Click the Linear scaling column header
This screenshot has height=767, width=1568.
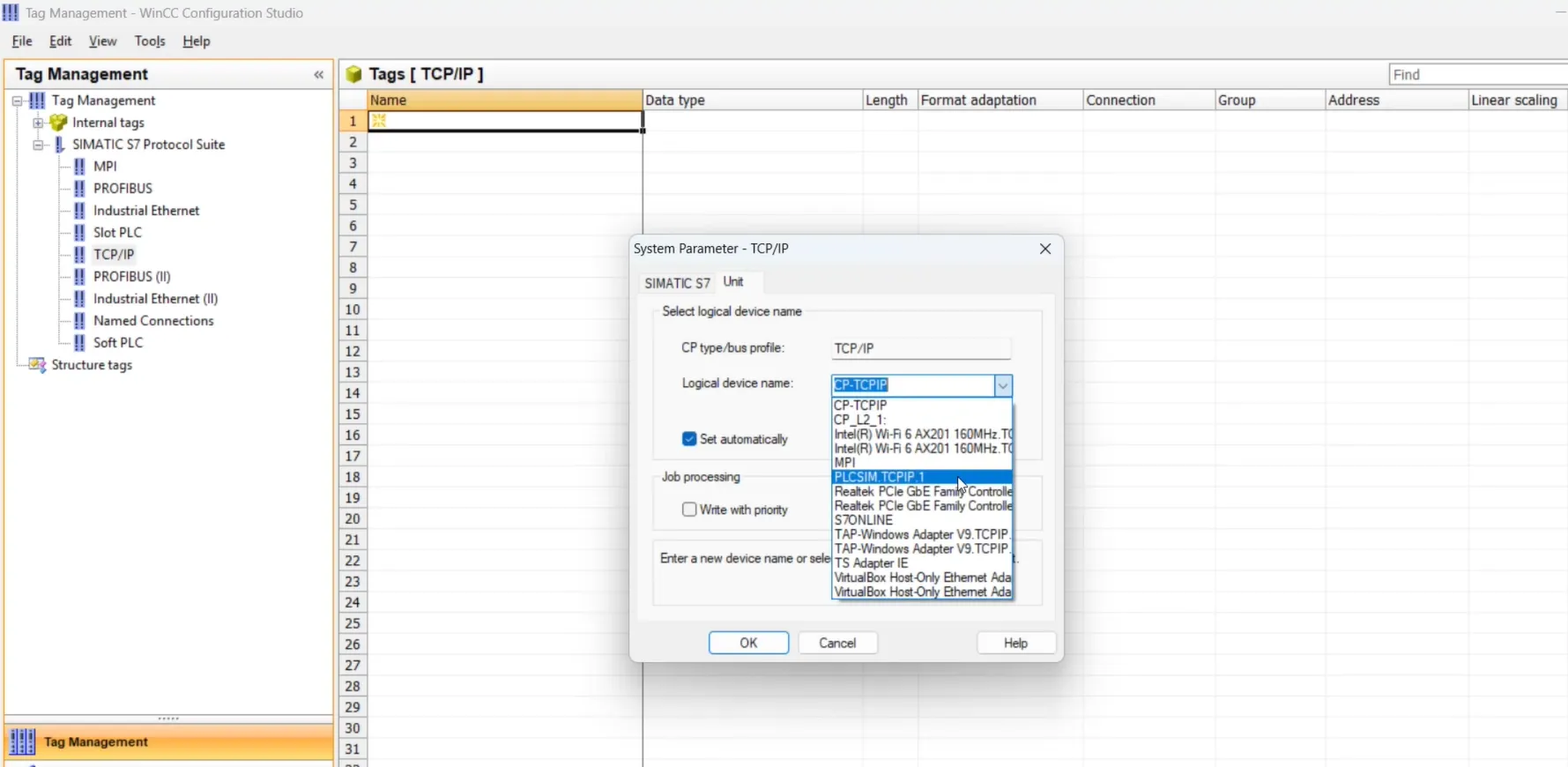point(1517,101)
